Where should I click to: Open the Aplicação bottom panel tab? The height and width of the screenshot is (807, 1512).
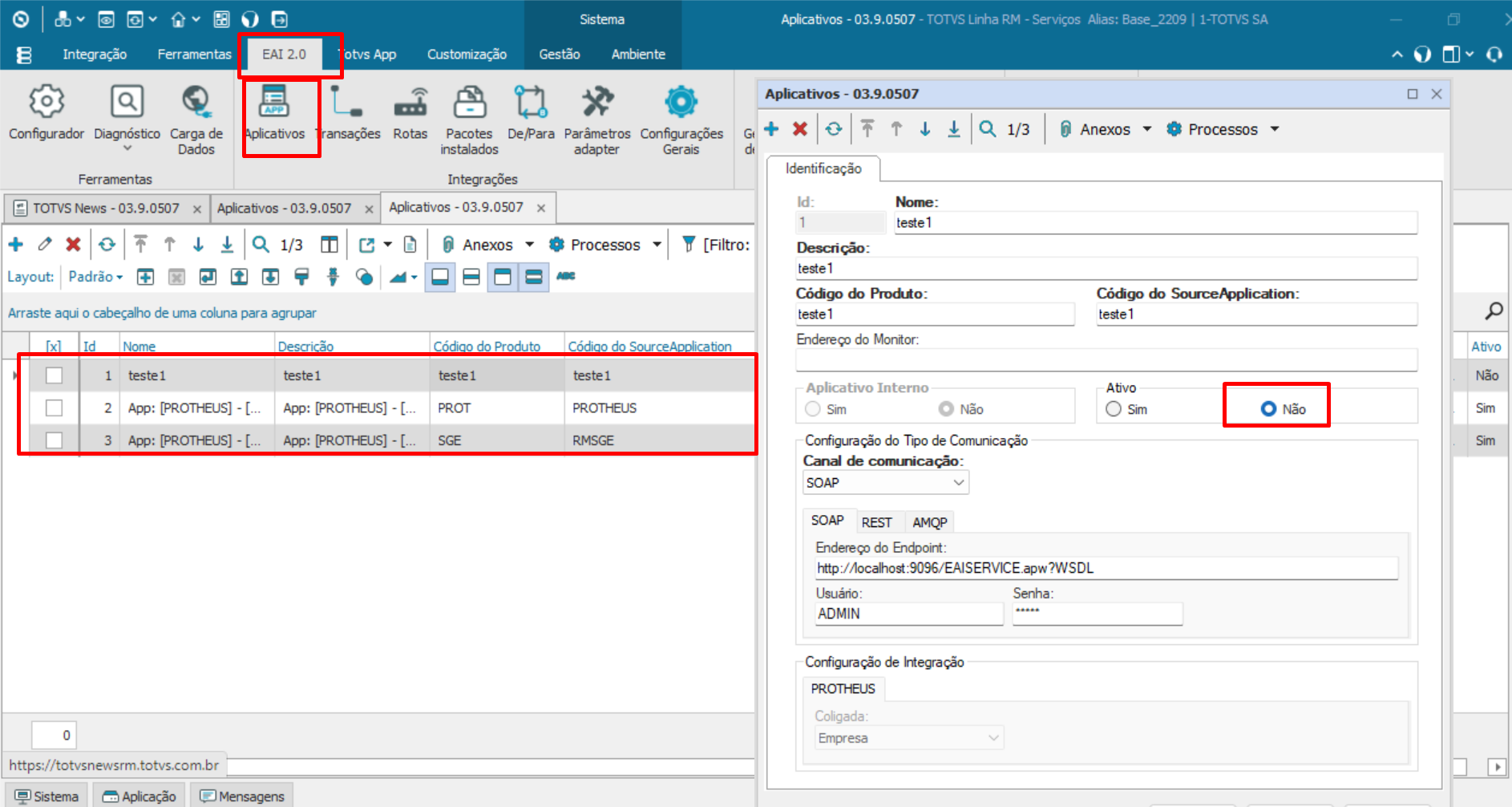(x=139, y=796)
